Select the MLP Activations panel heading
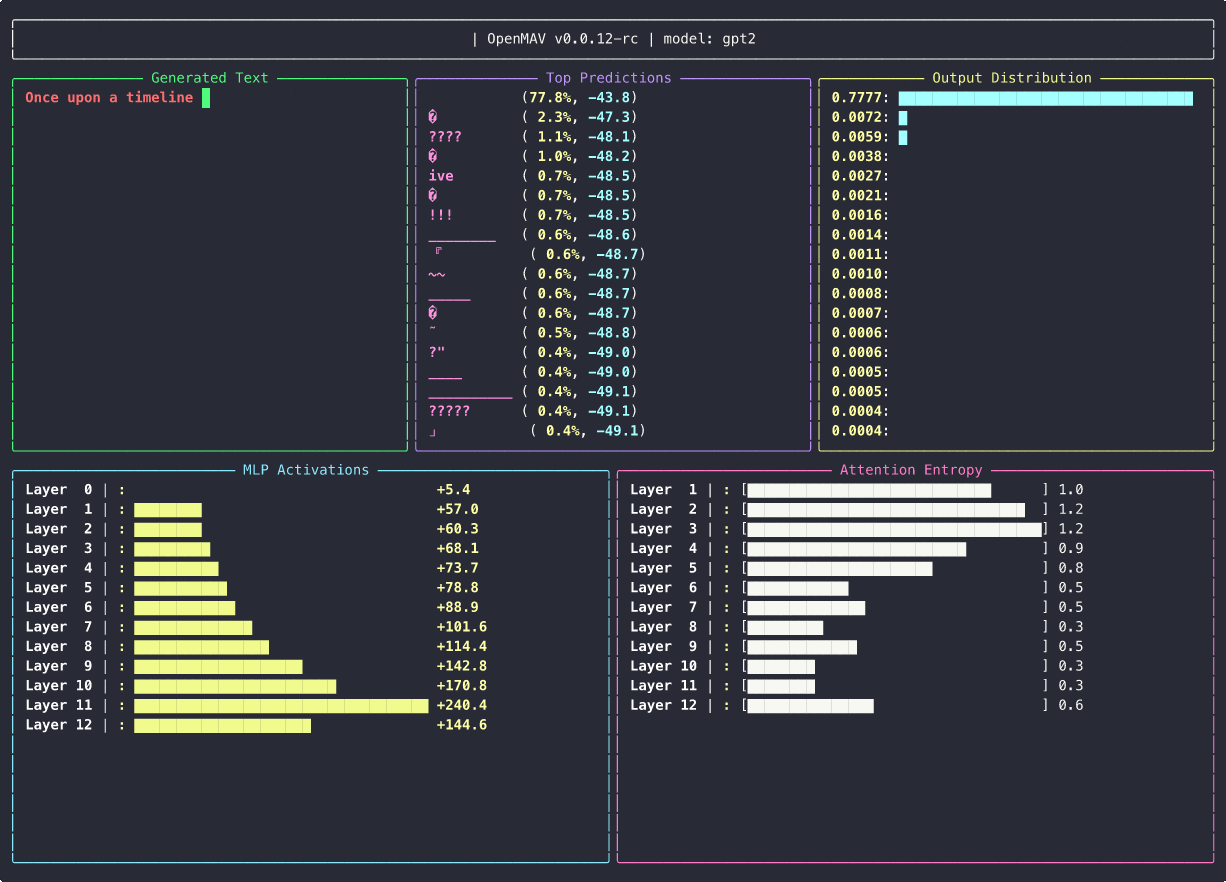This screenshot has height=882, width=1226. coord(305,470)
